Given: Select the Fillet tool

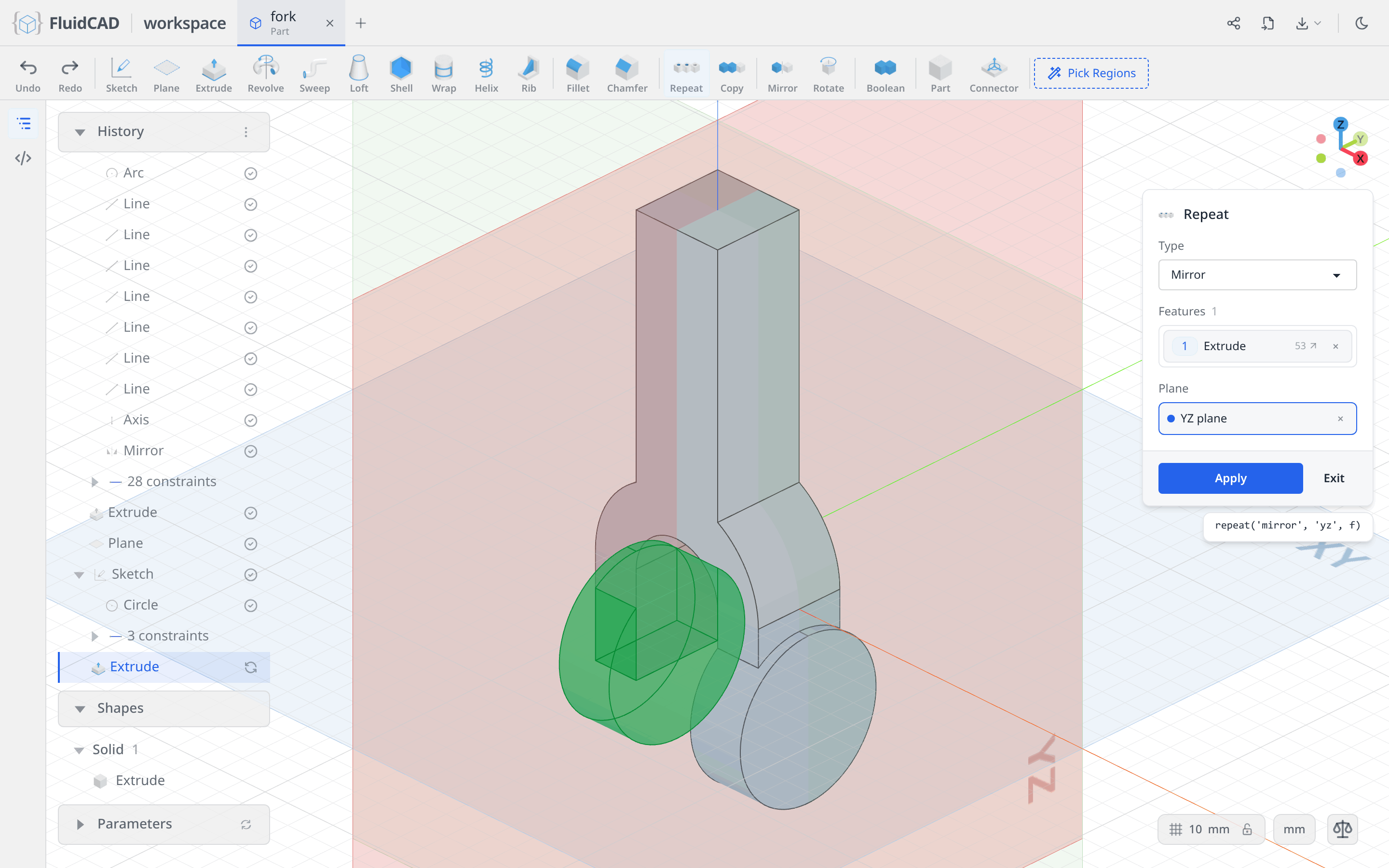Looking at the screenshot, I should coord(577,74).
